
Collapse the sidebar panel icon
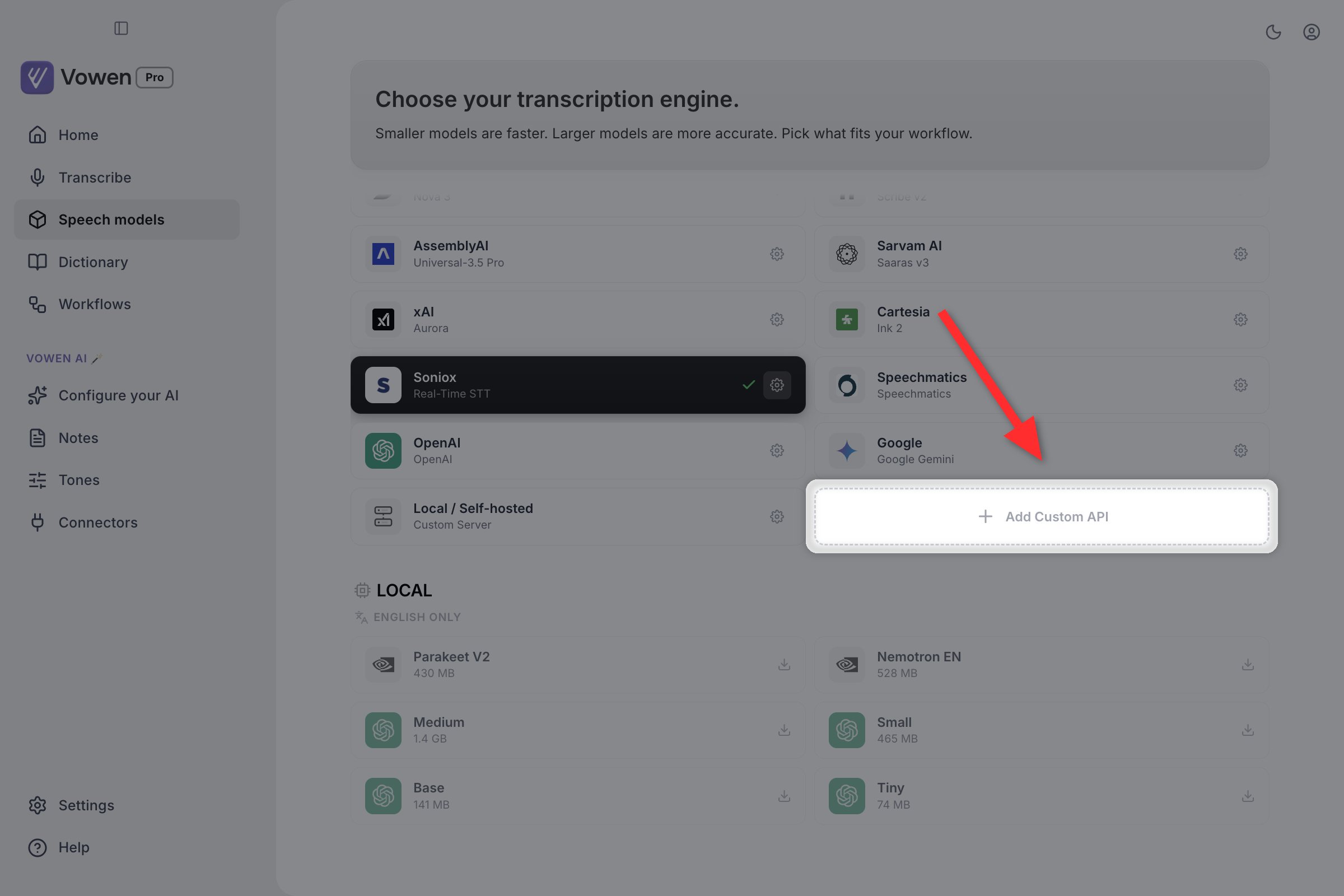[x=120, y=28]
